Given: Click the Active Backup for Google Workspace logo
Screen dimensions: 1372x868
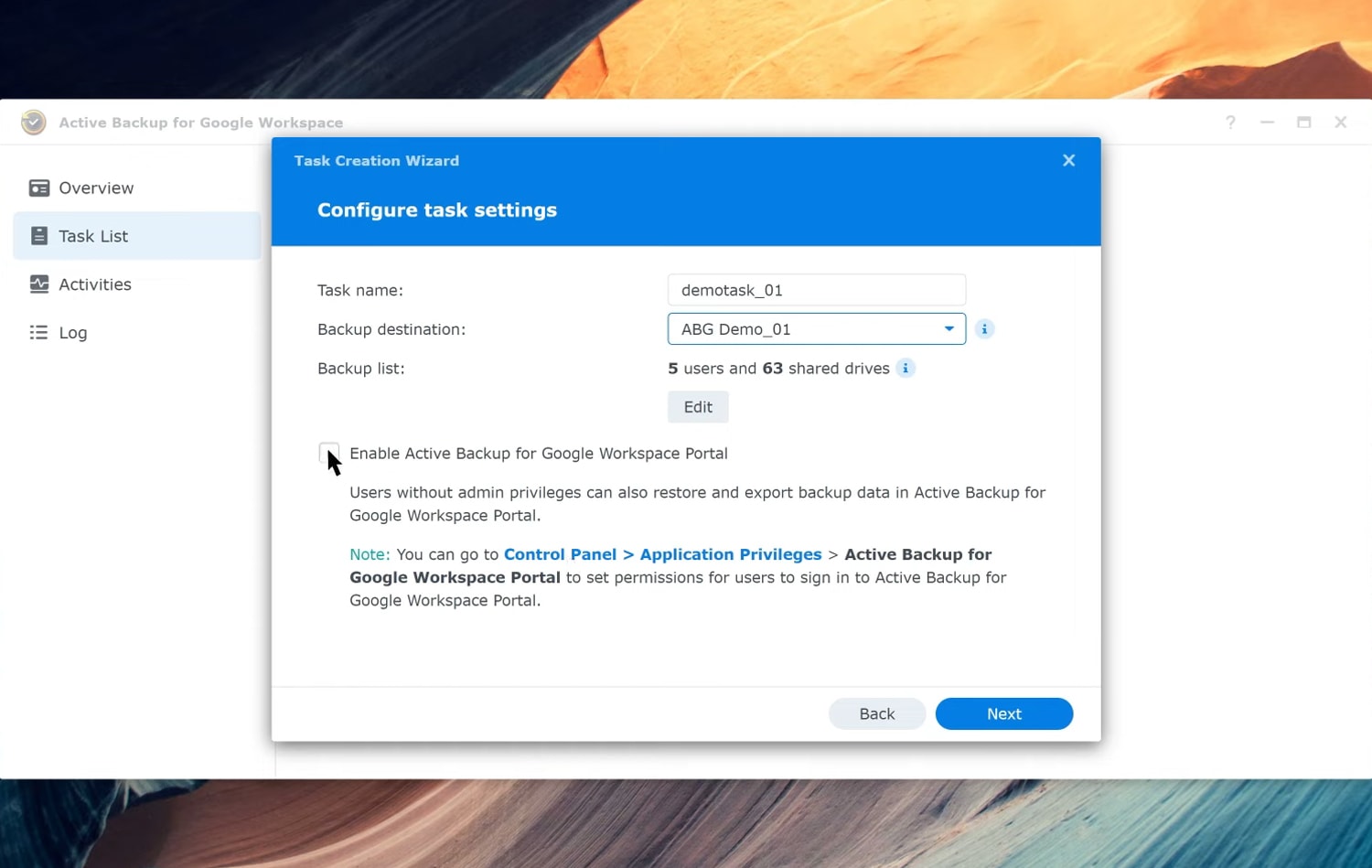Looking at the screenshot, I should 33,122.
